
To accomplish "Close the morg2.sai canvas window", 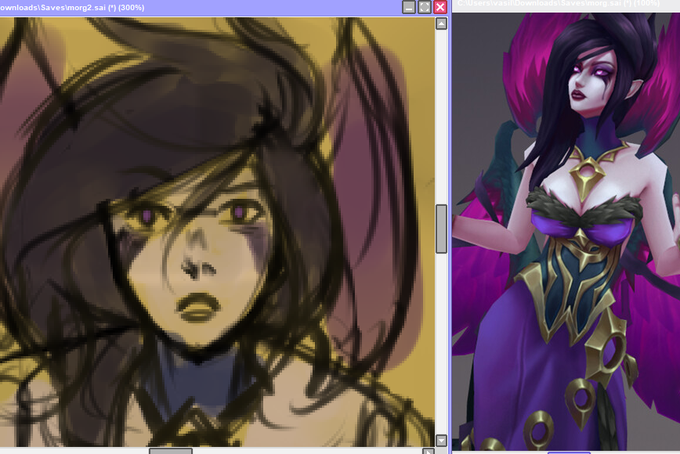I will (x=440, y=7).
